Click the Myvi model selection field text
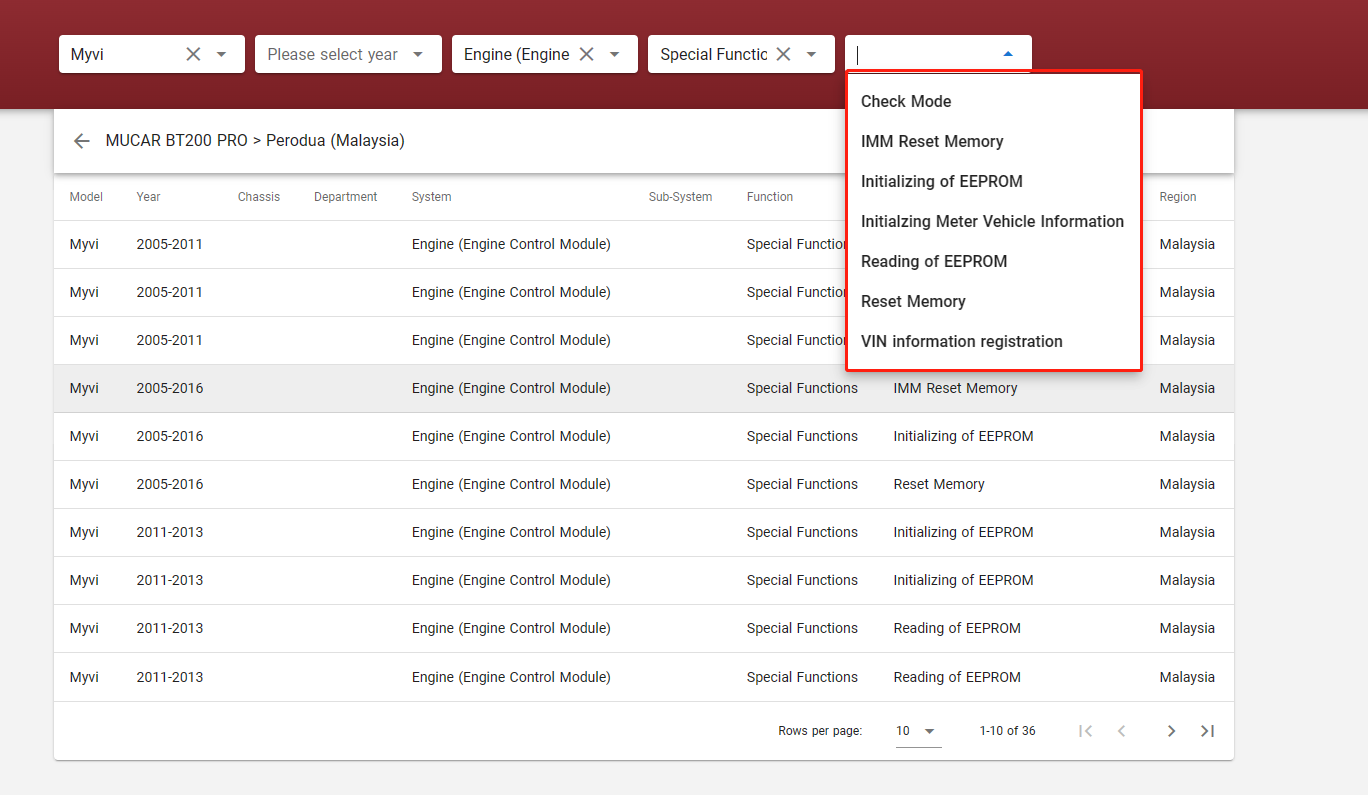This screenshot has height=795, width=1368. pyautogui.click(x=87, y=54)
